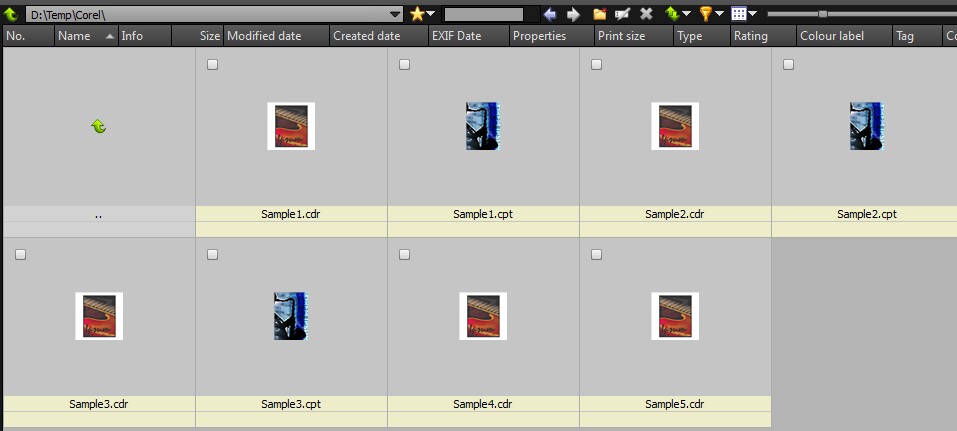Sort by the Name column header
Image resolution: width=957 pixels, height=431 pixels.
pyautogui.click(x=86, y=36)
